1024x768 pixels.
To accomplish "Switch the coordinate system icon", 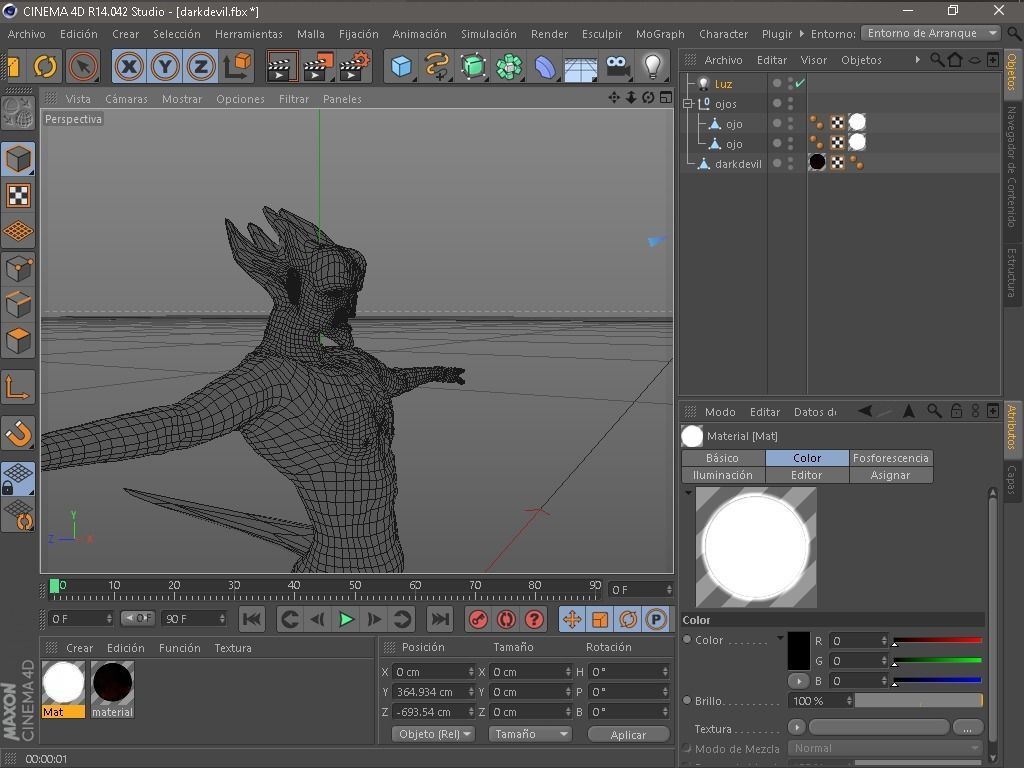I will (x=236, y=67).
